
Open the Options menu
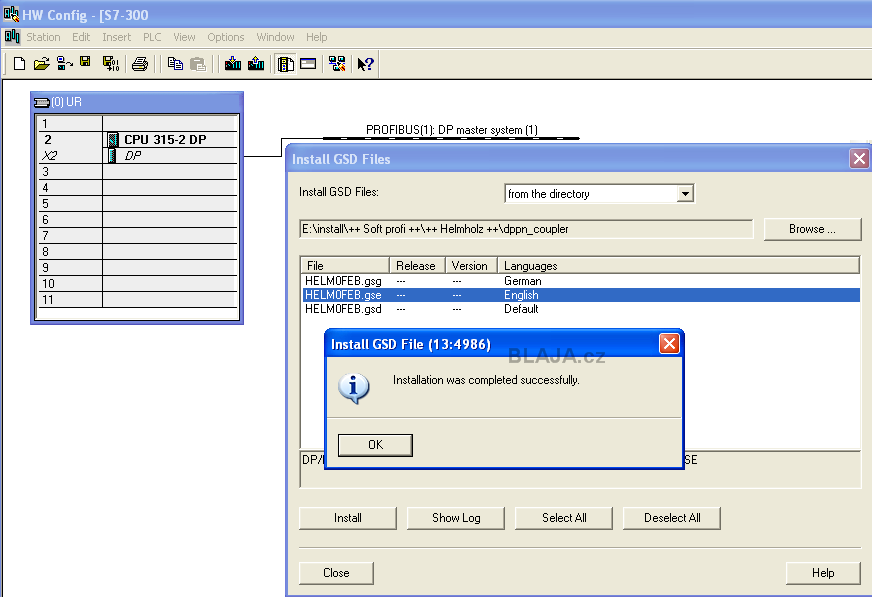[x=226, y=37]
